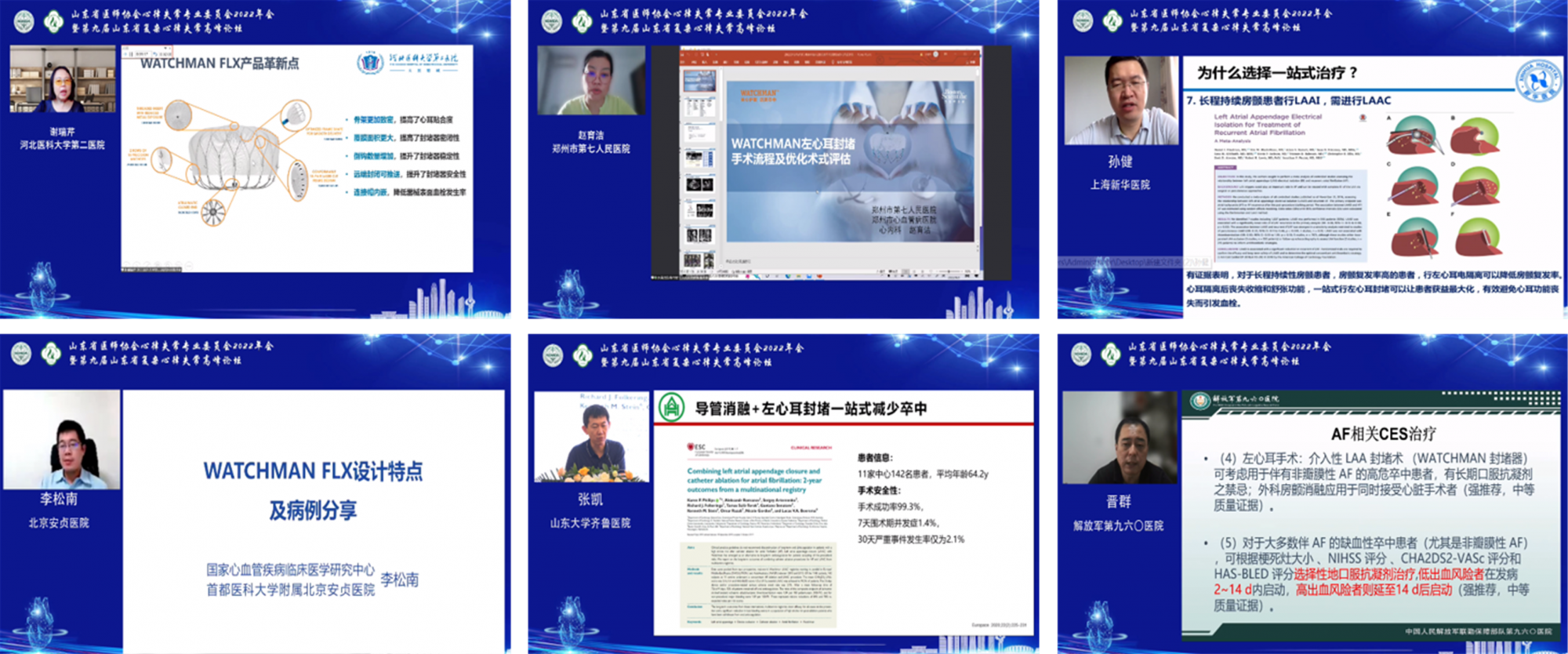Click the text 7天围术期并发症1.4%

point(898,523)
